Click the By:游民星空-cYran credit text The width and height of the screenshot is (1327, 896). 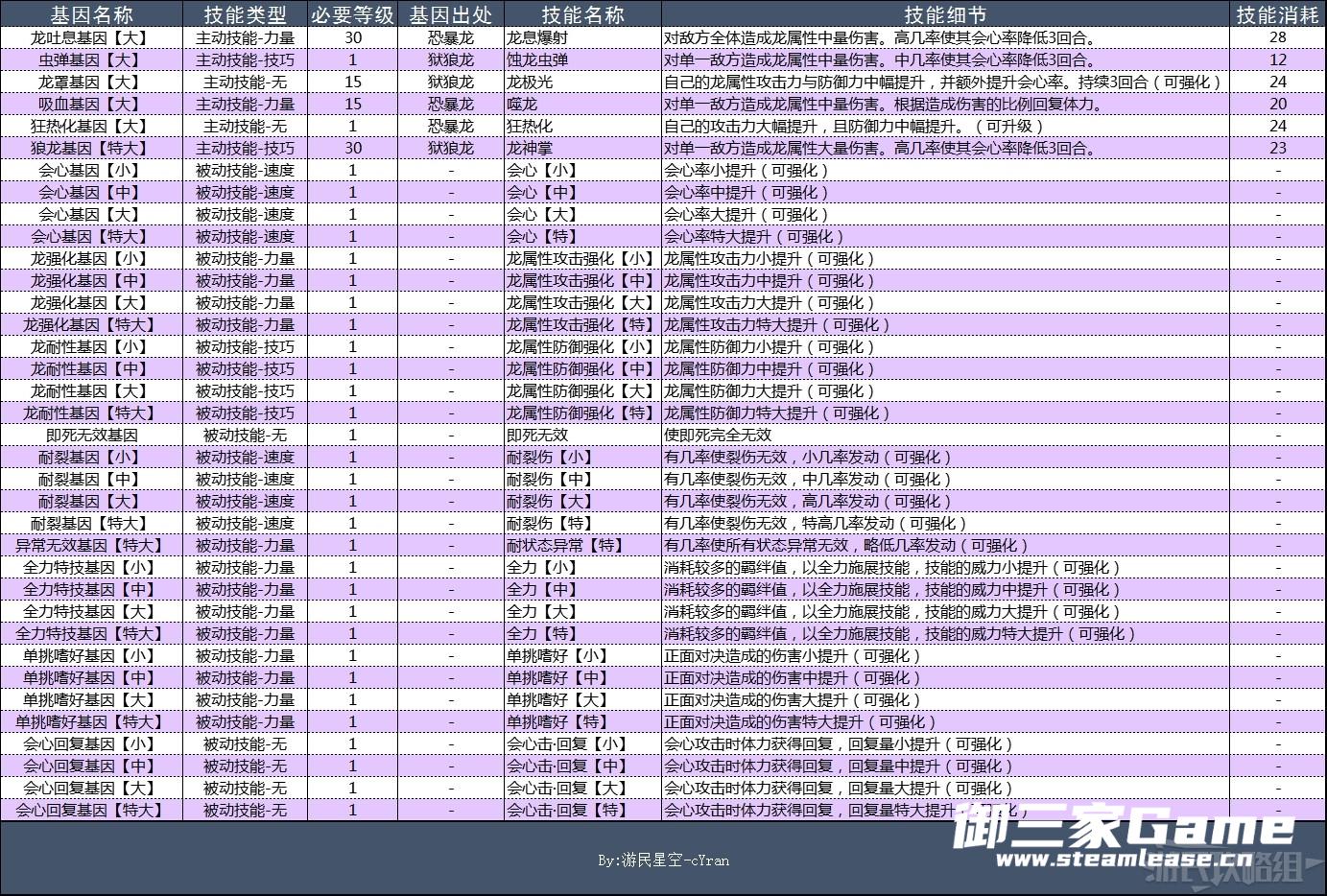(x=662, y=861)
